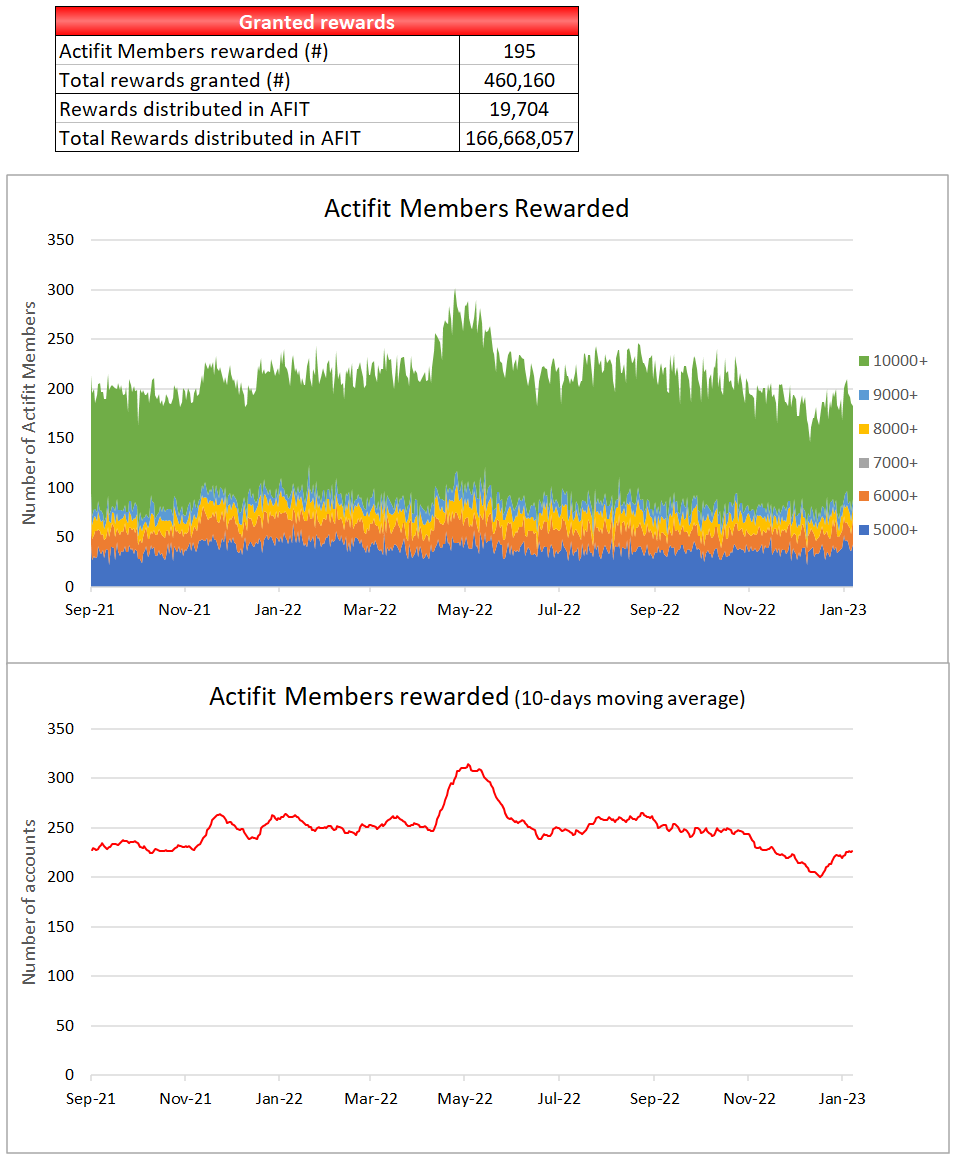Image resolution: width=957 pixels, height=1167 pixels.
Task: Click the yellow 8000+ legend swatch
Action: [x=864, y=429]
